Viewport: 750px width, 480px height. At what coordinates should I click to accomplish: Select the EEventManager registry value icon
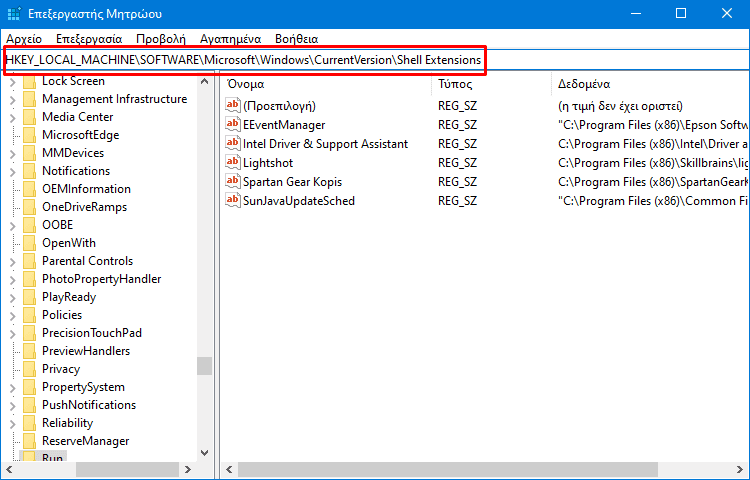click(x=232, y=124)
